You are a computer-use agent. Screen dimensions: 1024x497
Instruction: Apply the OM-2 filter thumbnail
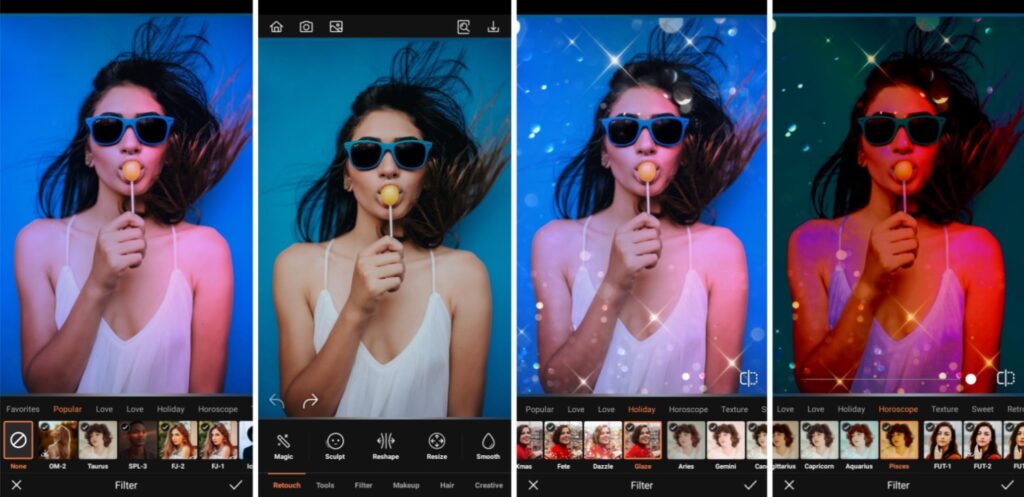coord(58,440)
